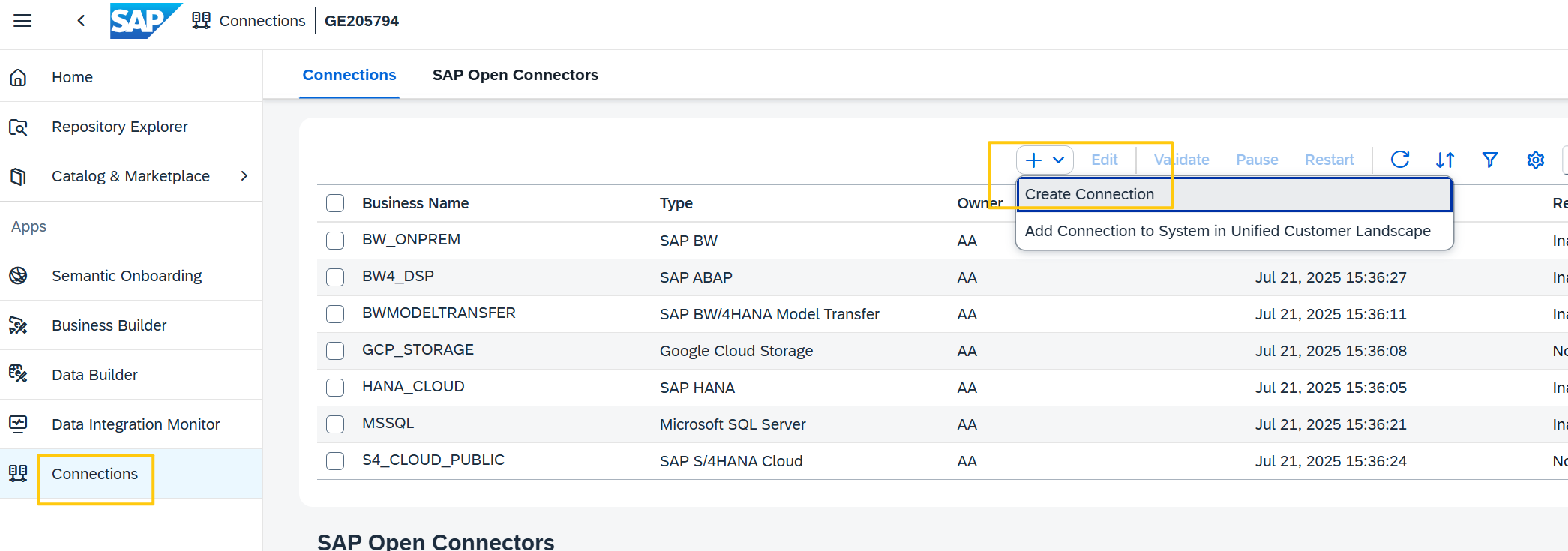
Task: Click the Validate toolbar button
Action: coord(1181,160)
